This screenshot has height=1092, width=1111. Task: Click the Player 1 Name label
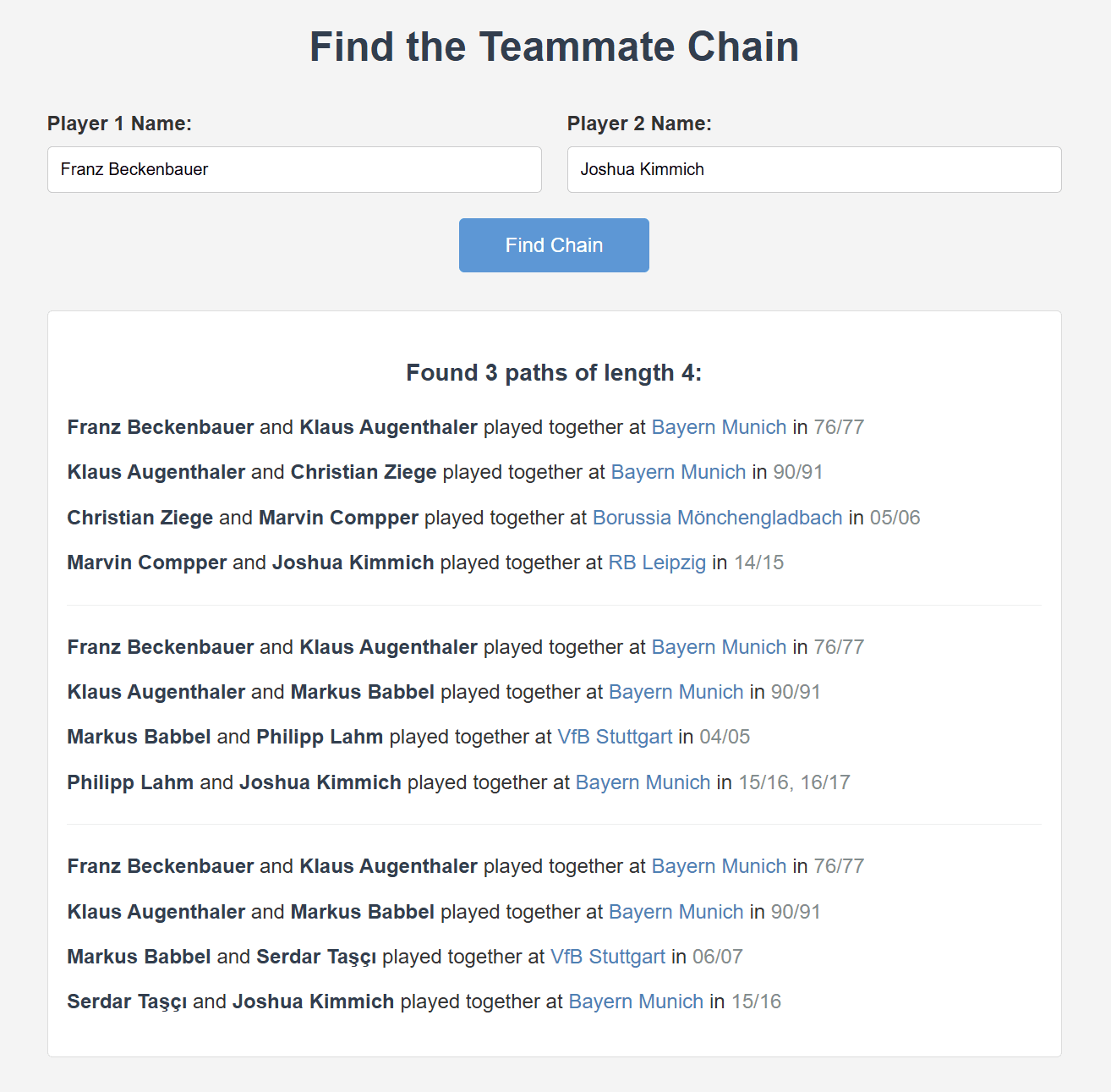tap(119, 123)
